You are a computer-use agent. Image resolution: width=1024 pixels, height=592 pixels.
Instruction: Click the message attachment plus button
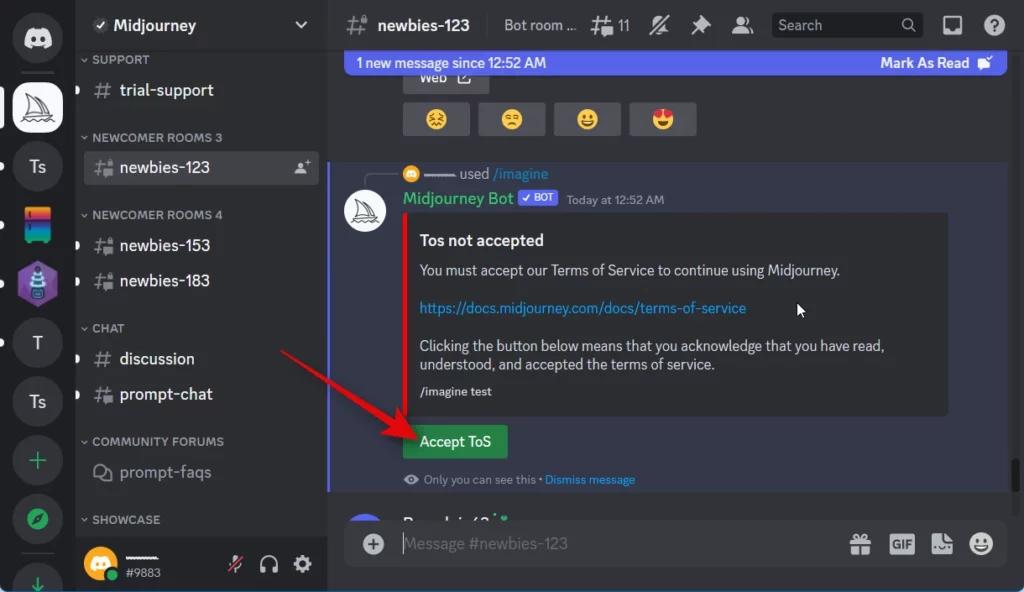[x=374, y=544]
